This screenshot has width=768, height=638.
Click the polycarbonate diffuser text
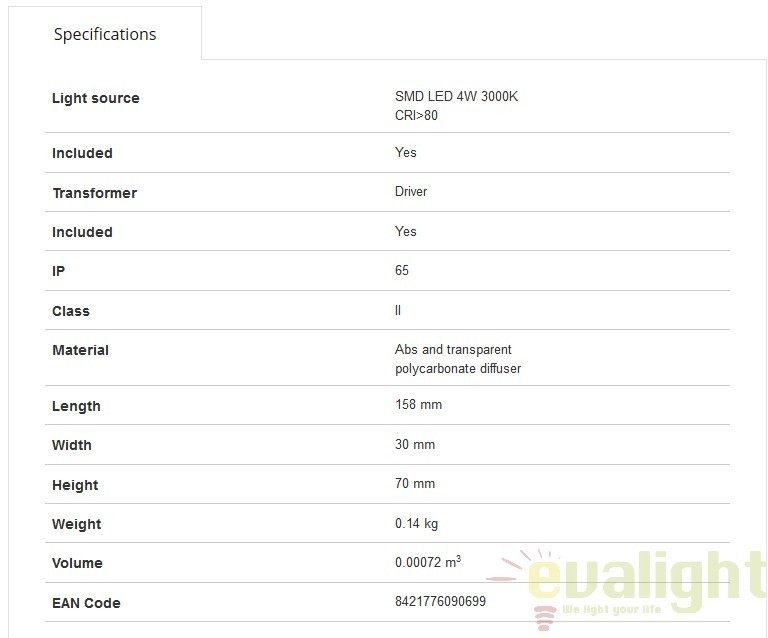458,369
